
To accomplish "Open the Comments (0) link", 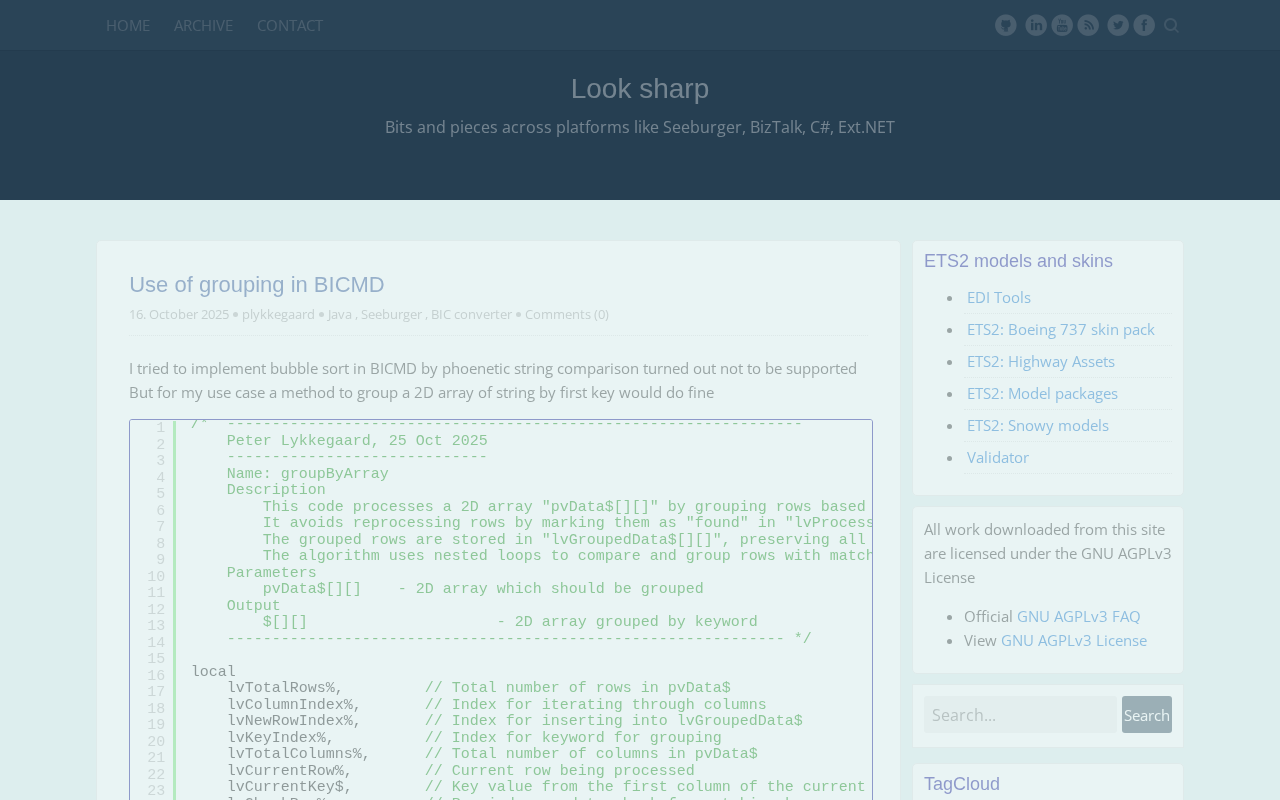I will [567, 314].
